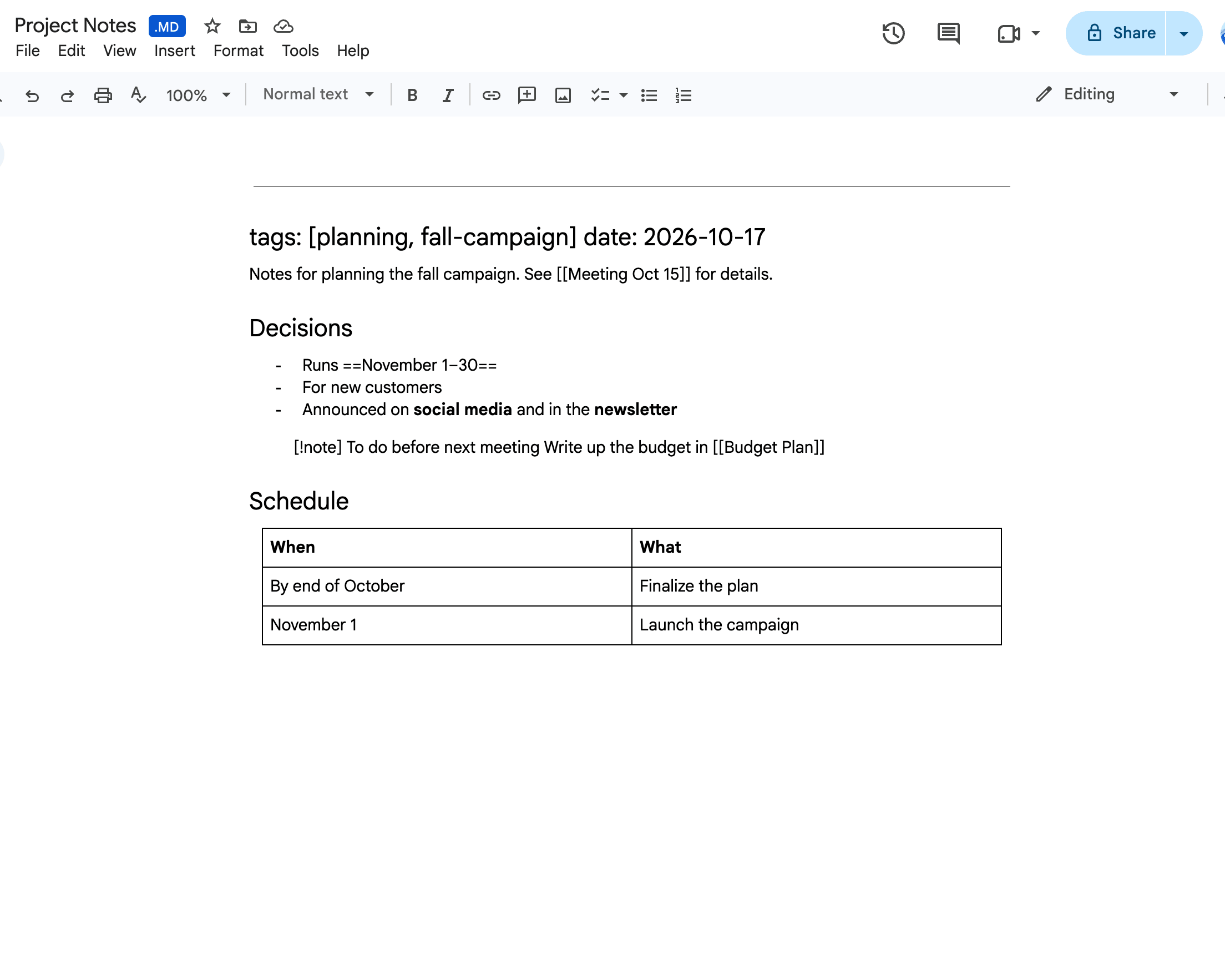Click the 'What' table header cell

[817, 547]
